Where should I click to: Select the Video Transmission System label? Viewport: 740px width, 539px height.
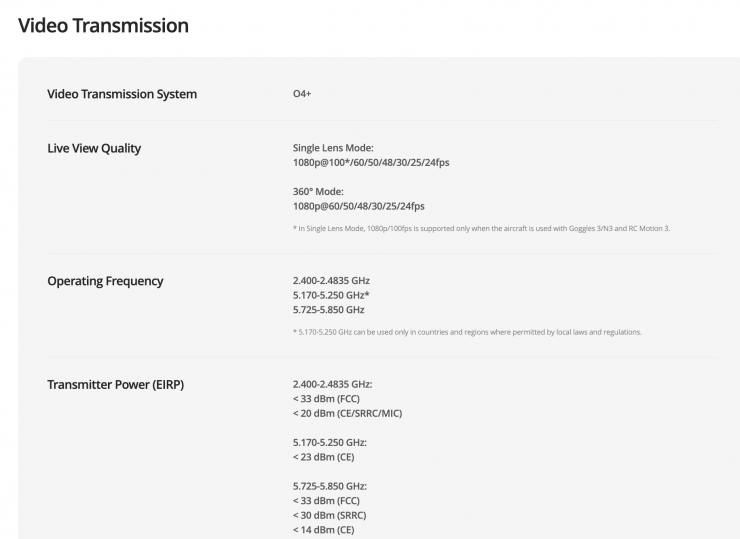(x=122, y=94)
